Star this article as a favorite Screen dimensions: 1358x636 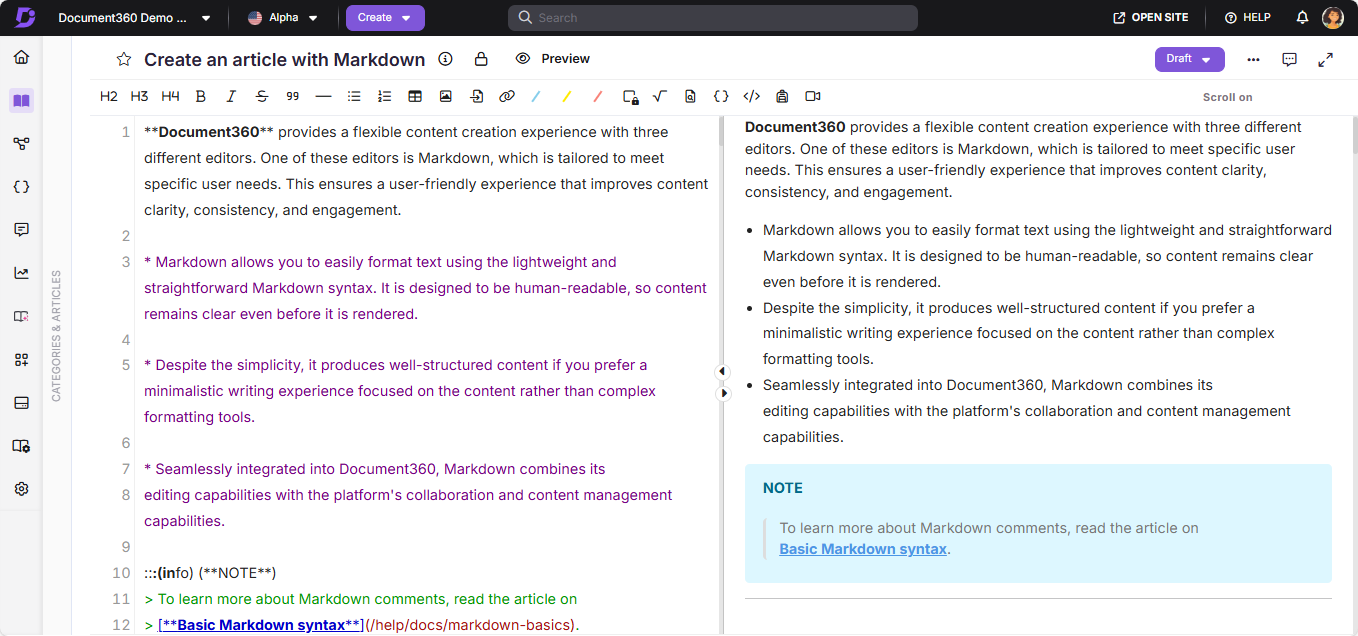coord(123,59)
